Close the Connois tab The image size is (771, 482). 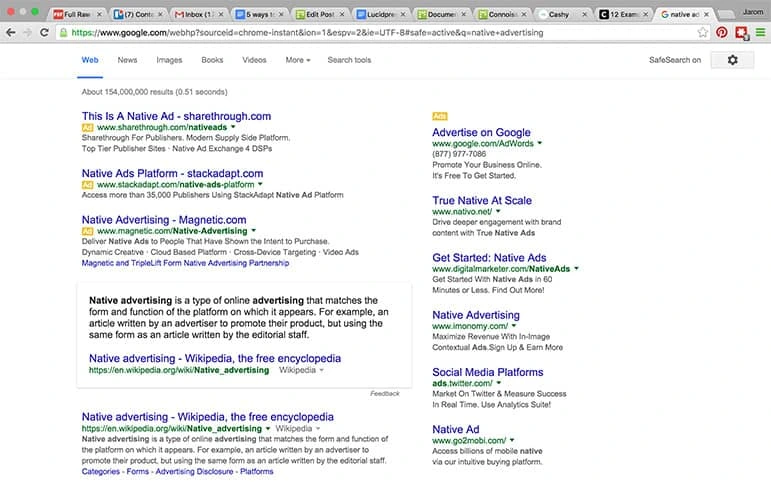pyautogui.click(x=524, y=14)
